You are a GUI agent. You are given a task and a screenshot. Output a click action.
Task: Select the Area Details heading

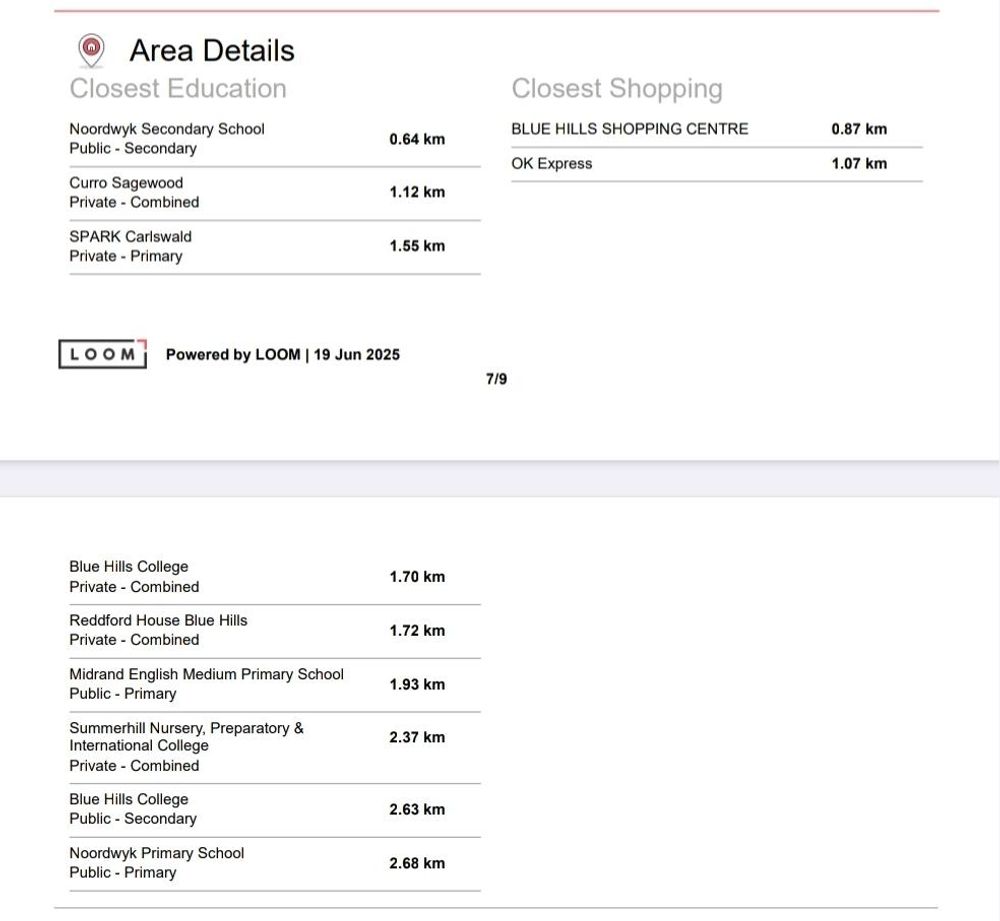212,51
